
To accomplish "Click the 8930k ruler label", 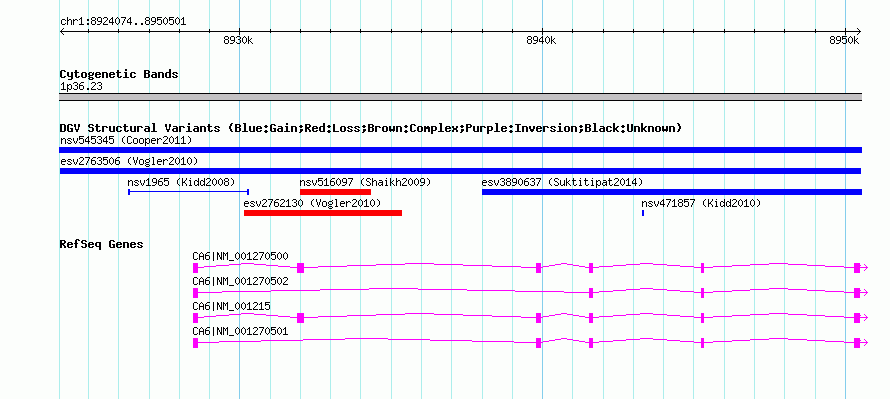I will tap(238, 40).
